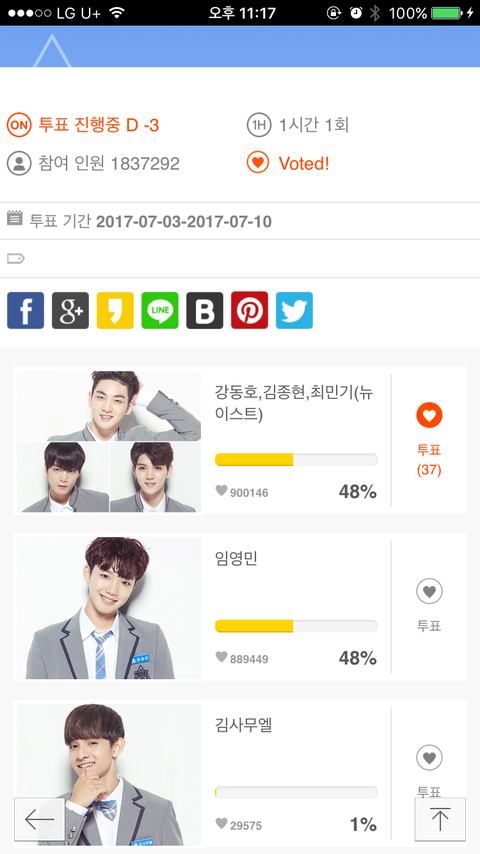480x854 pixels.
Task: Open the 뉴이스트 trio photo thumbnail
Action: tap(108, 442)
